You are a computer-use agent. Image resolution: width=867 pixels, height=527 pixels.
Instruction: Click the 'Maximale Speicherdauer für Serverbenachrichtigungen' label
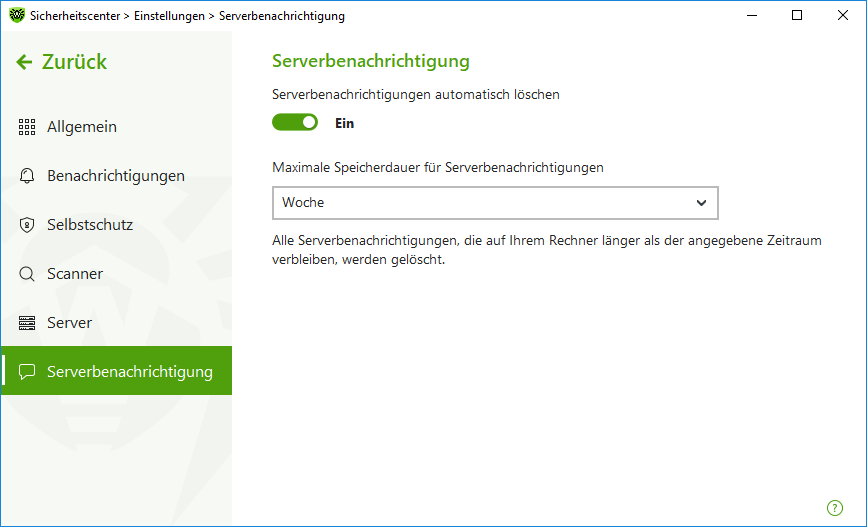(437, 168)
